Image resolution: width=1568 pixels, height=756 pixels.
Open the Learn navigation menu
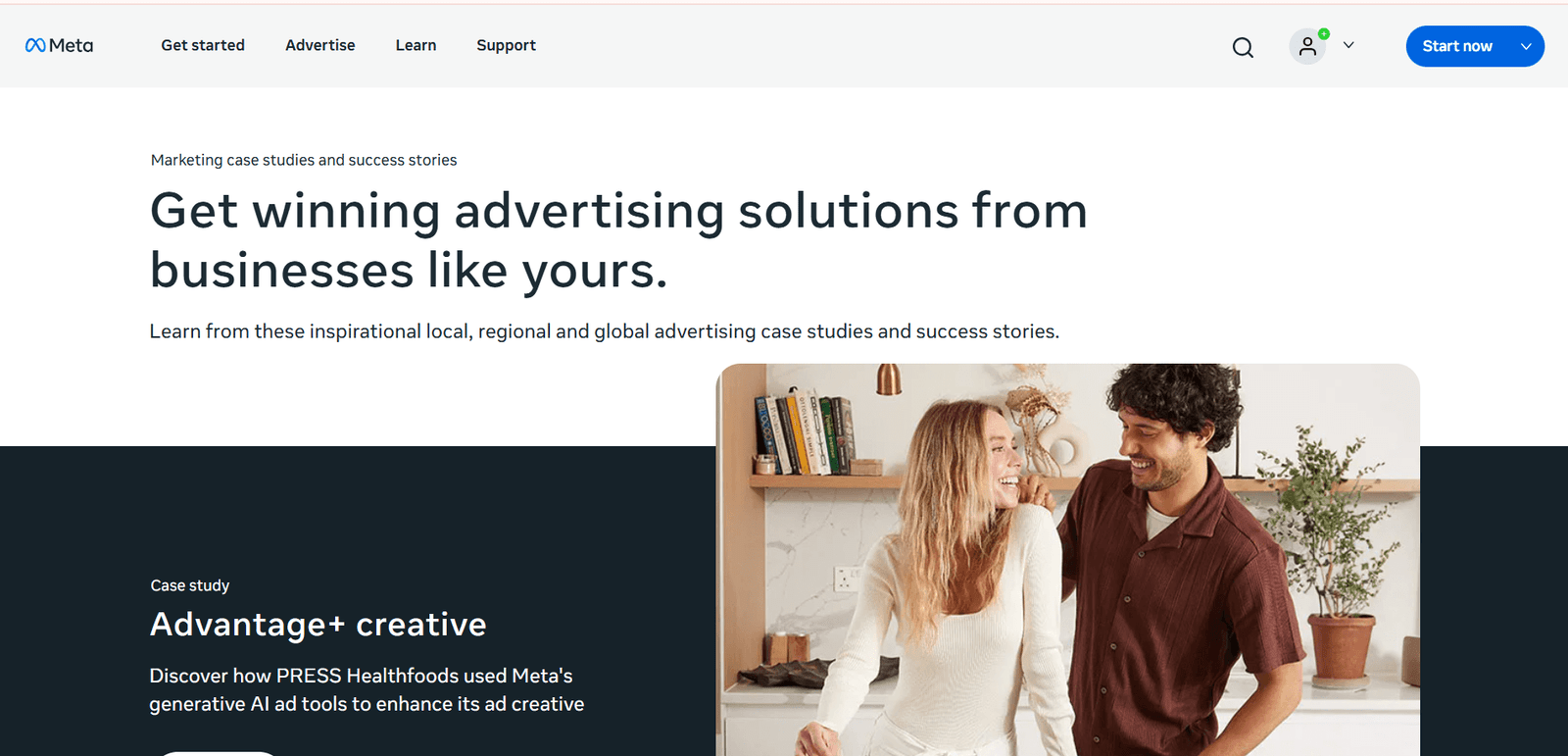(416, 45)
